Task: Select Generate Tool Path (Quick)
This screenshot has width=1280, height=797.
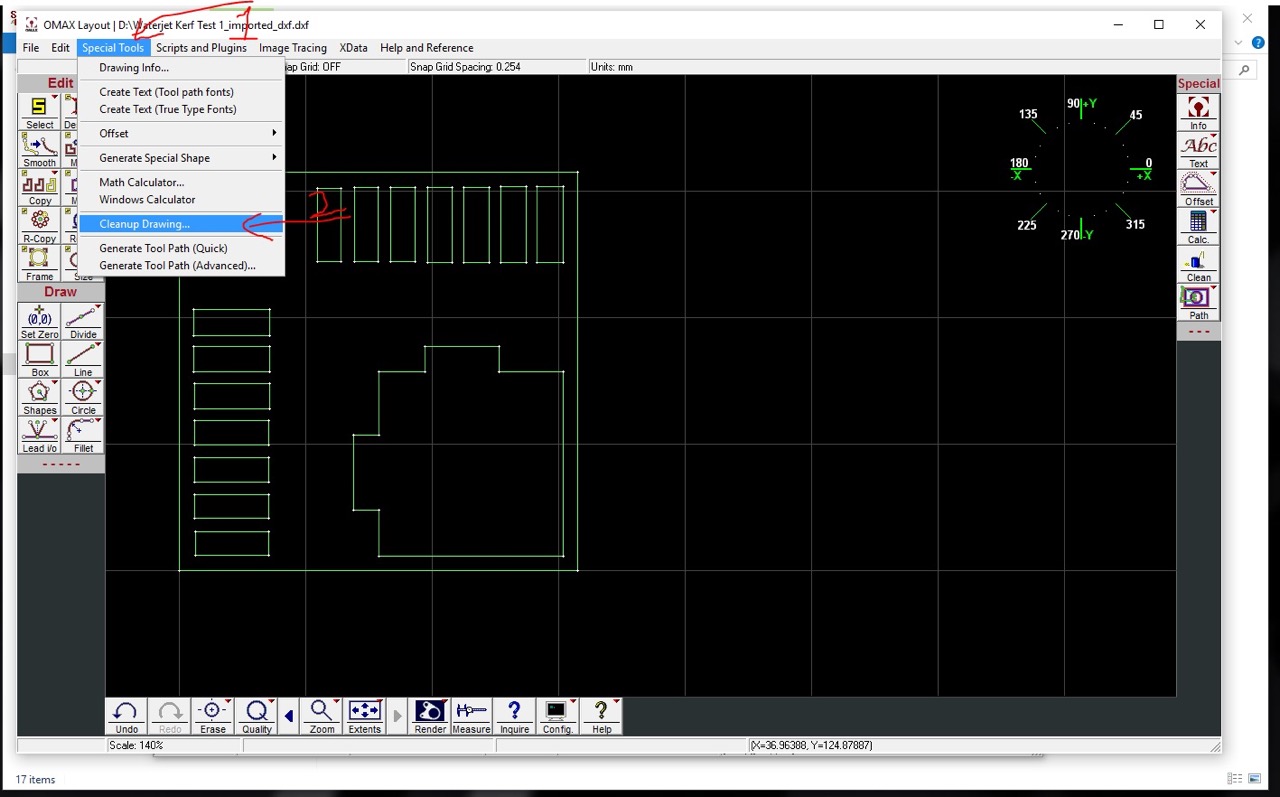Action: click(182, 248)
